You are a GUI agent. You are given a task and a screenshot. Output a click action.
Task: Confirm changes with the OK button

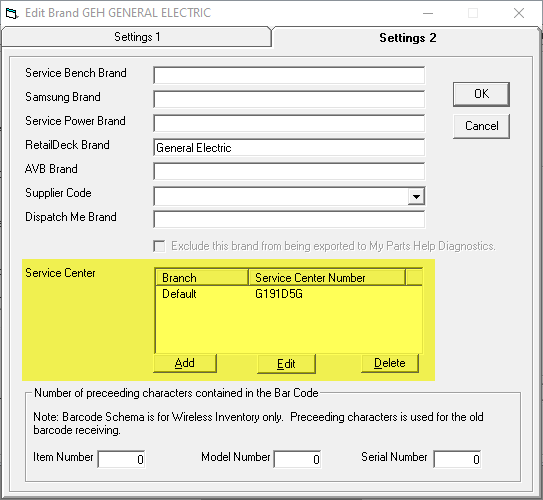[481, 94]
